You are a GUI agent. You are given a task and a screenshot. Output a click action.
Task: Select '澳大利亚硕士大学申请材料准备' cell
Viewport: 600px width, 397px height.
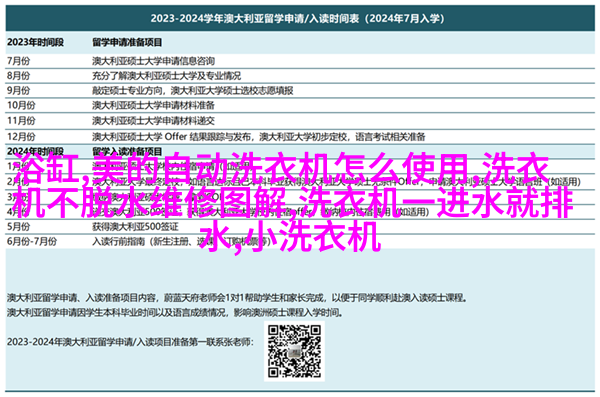[153, 105]
